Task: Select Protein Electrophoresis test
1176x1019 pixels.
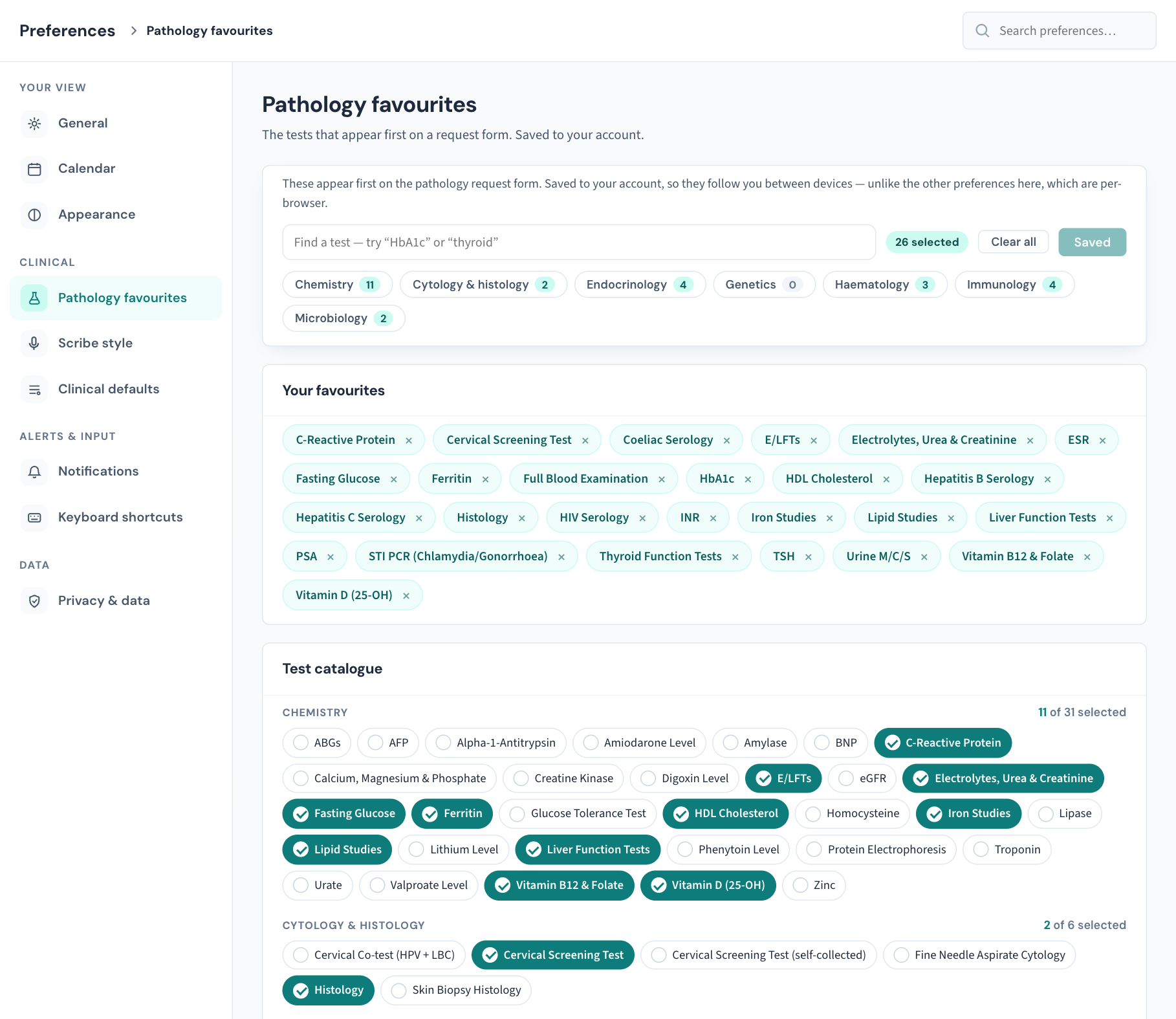Action: [877, 849]
